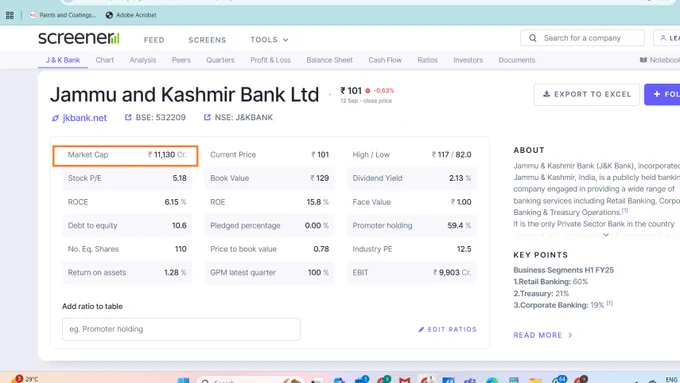680x383 pixels.
Task: Select Face Value ₹1.00 row
Action: pos(412,202)
